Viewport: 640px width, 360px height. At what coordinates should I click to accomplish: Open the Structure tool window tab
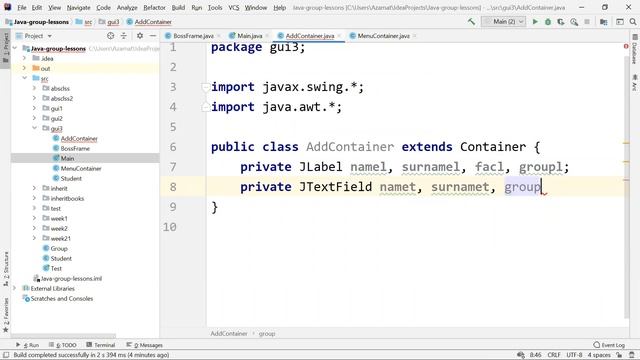click(6, 268)
